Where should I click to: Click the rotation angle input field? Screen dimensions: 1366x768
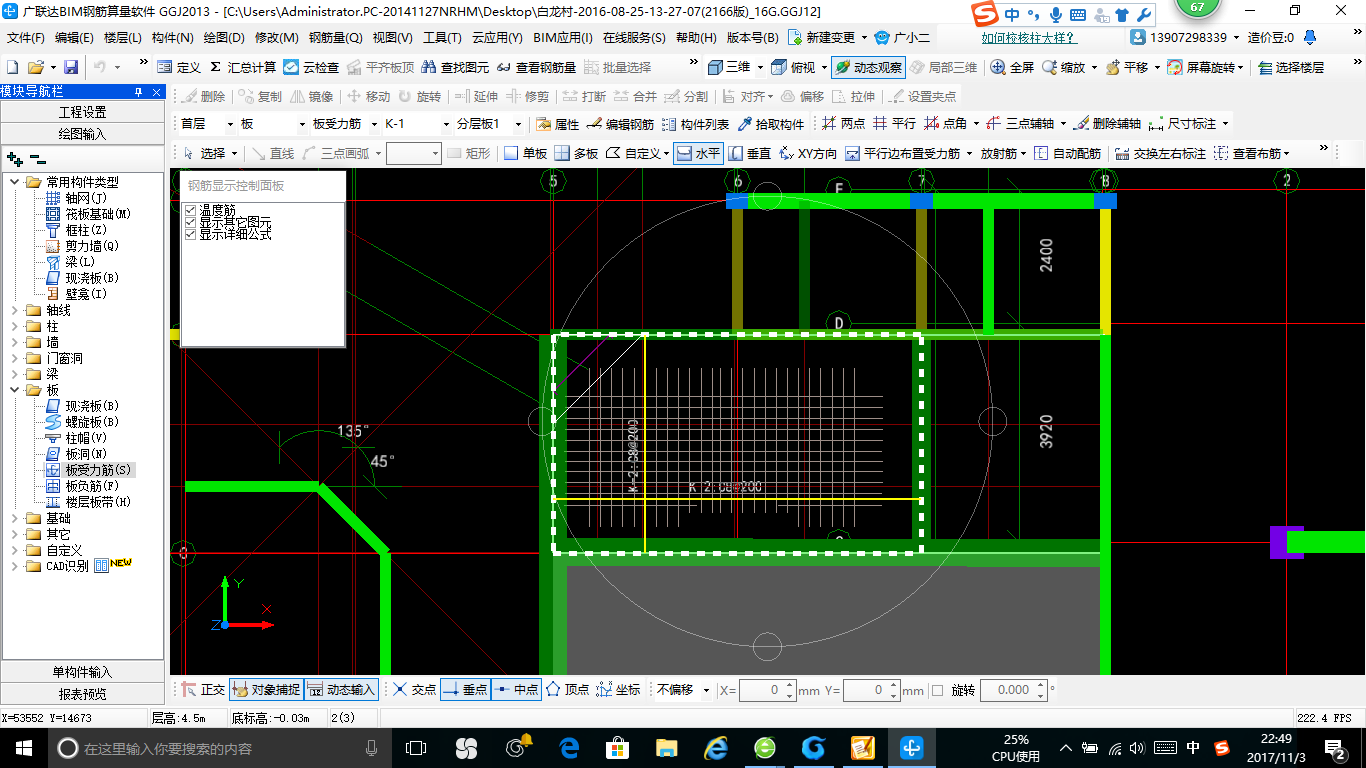(x=1013, y=690)
